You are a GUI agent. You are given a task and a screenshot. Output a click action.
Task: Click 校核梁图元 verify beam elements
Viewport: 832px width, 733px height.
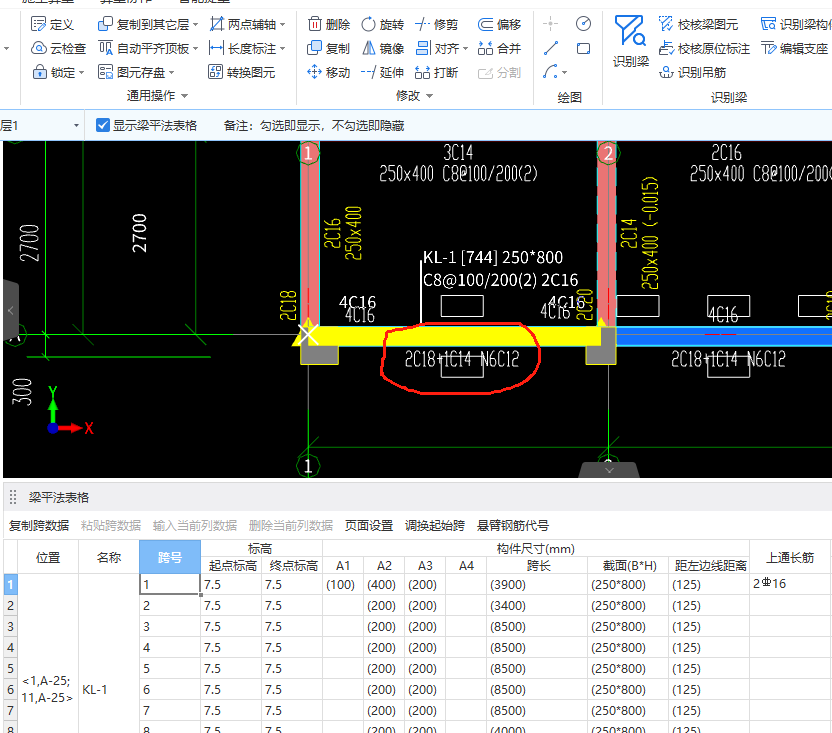point(698,24)
